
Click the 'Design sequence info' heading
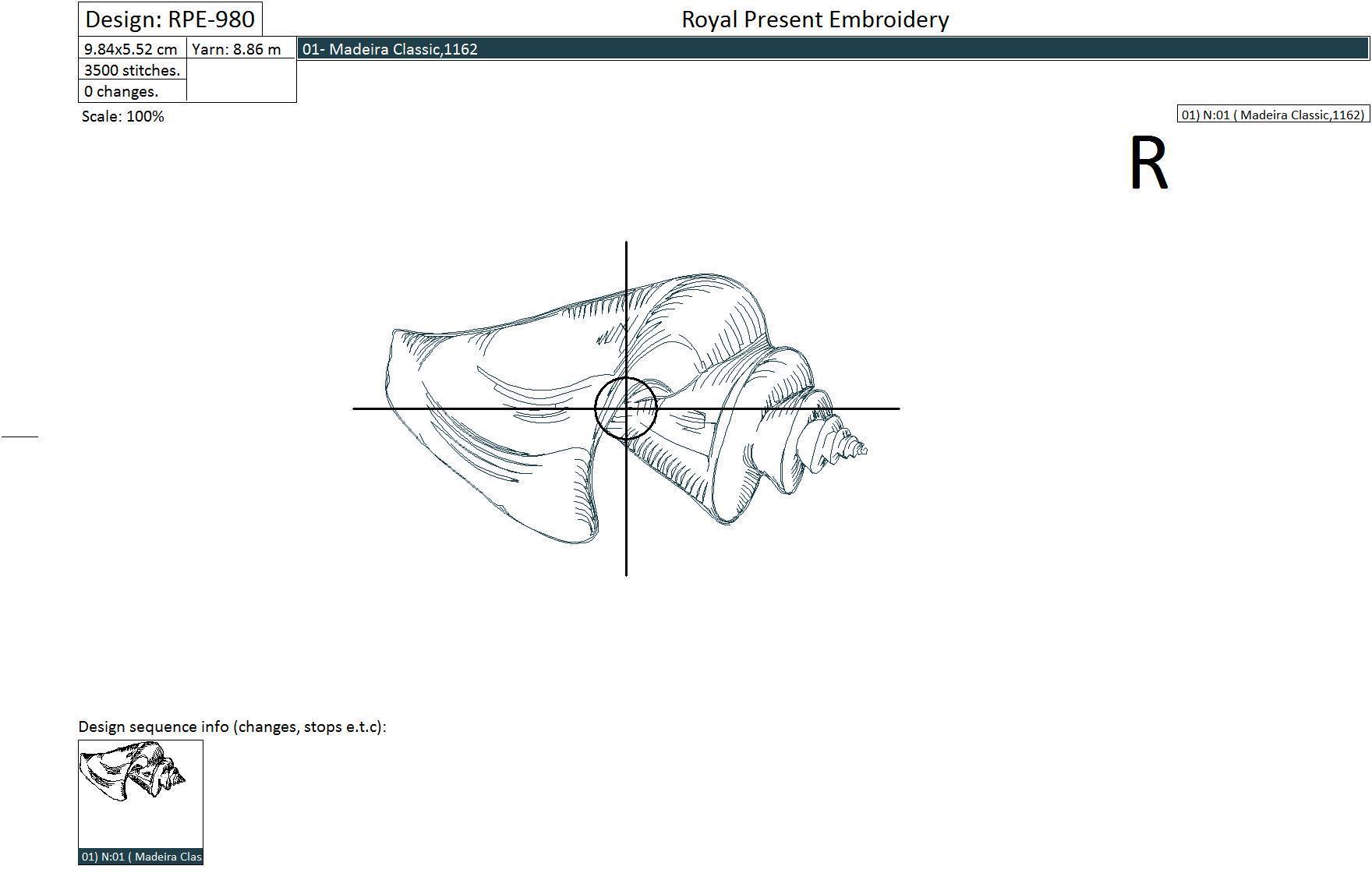(232, 726)
